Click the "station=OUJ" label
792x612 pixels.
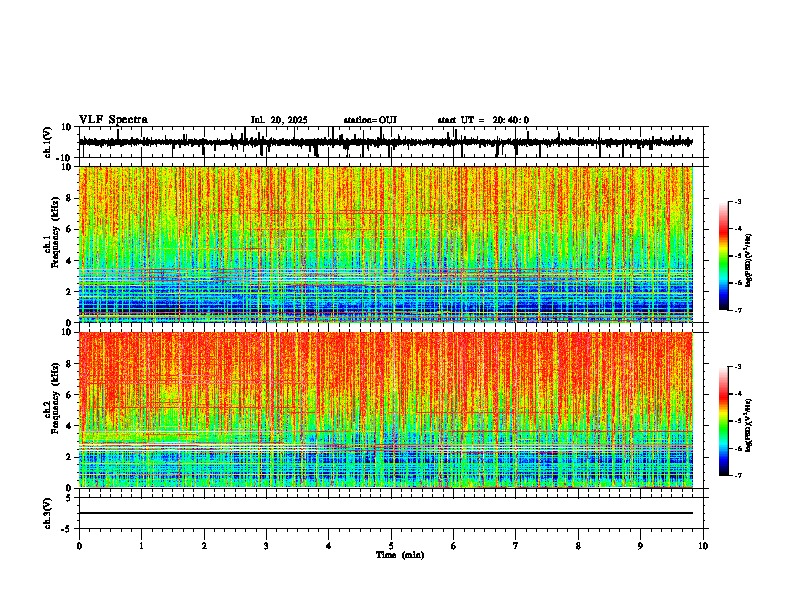pos(370,120)
